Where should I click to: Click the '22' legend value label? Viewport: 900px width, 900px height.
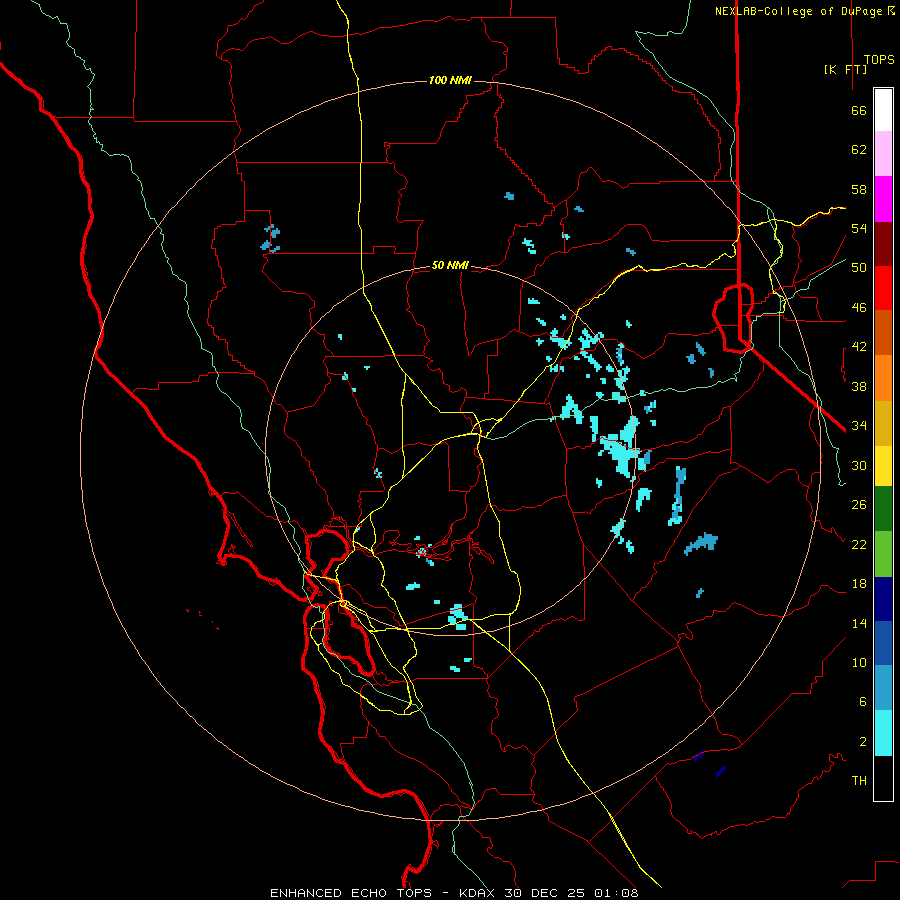click(x=859, y=545)
